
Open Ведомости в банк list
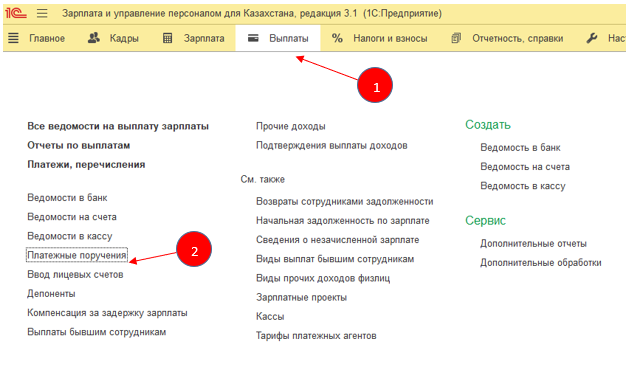(67, 198)
